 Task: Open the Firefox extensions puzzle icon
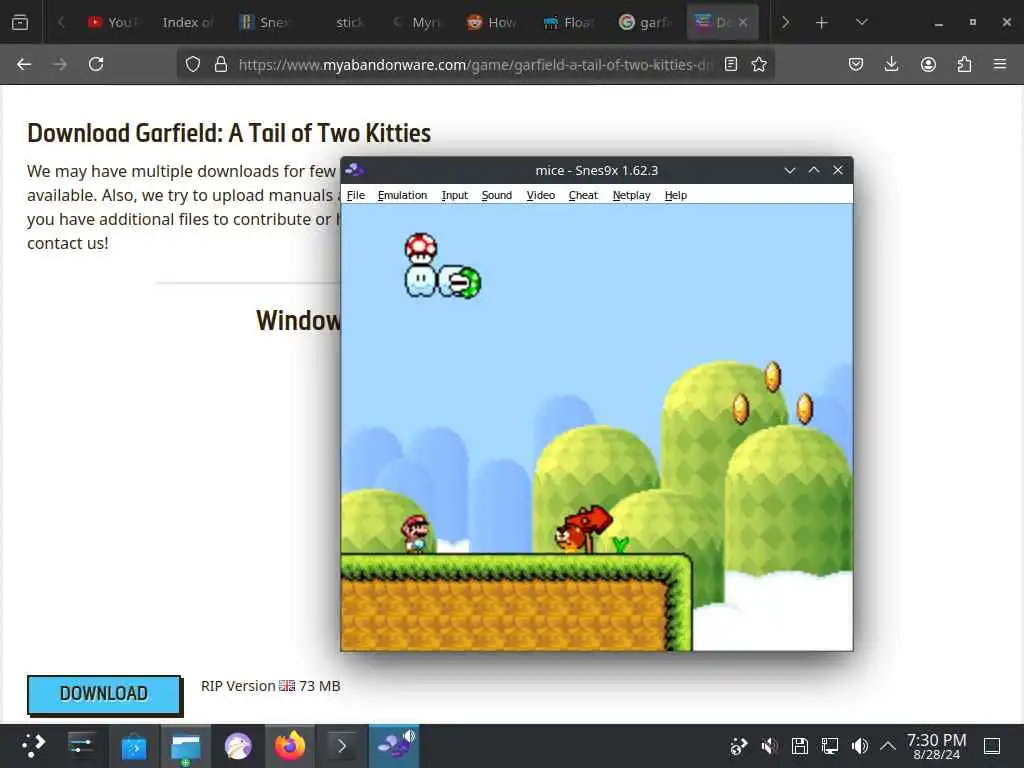click(x=964, y=64)
